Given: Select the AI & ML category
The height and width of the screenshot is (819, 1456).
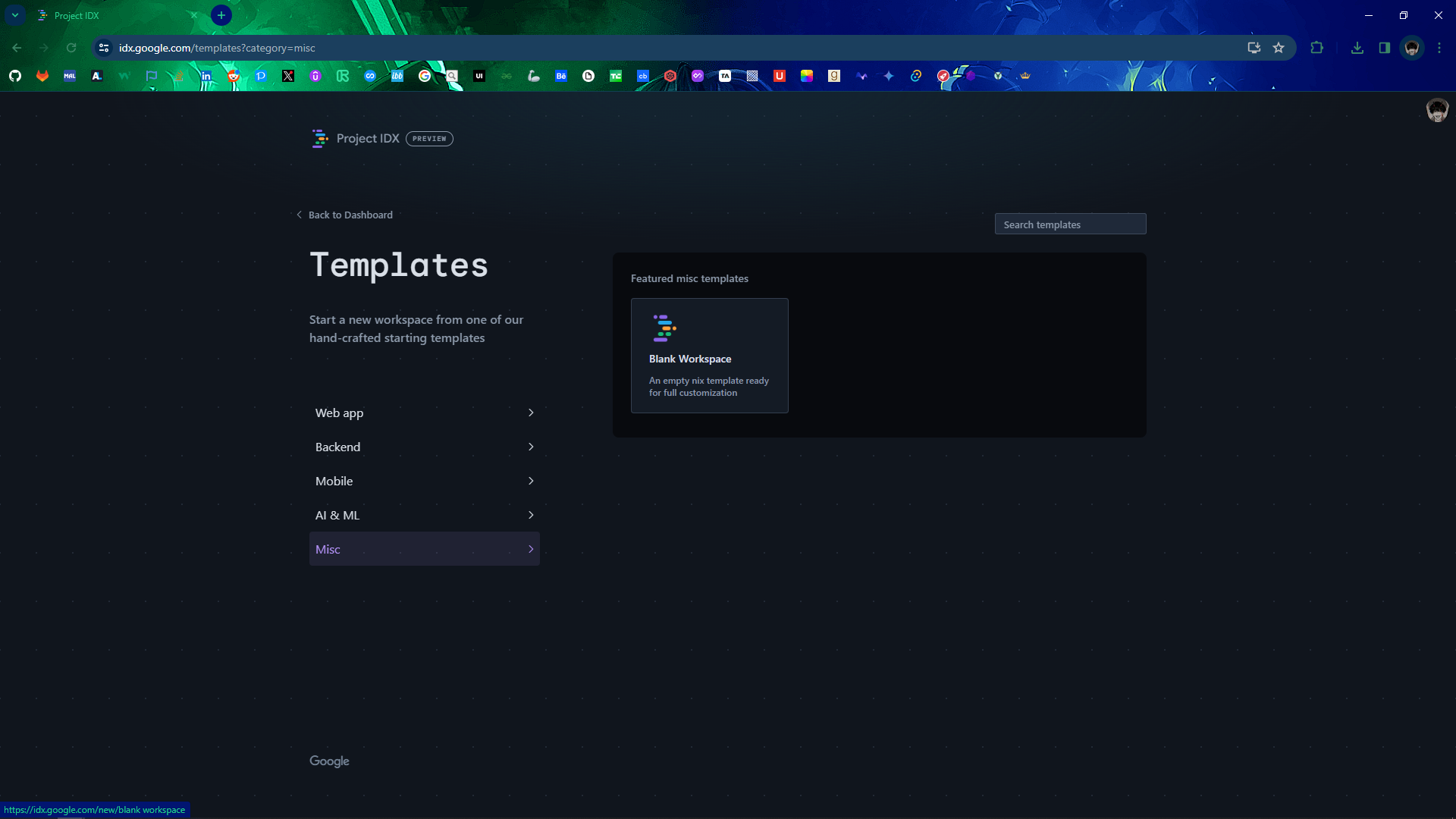Looking at the screenshot, I should (425, 515).
